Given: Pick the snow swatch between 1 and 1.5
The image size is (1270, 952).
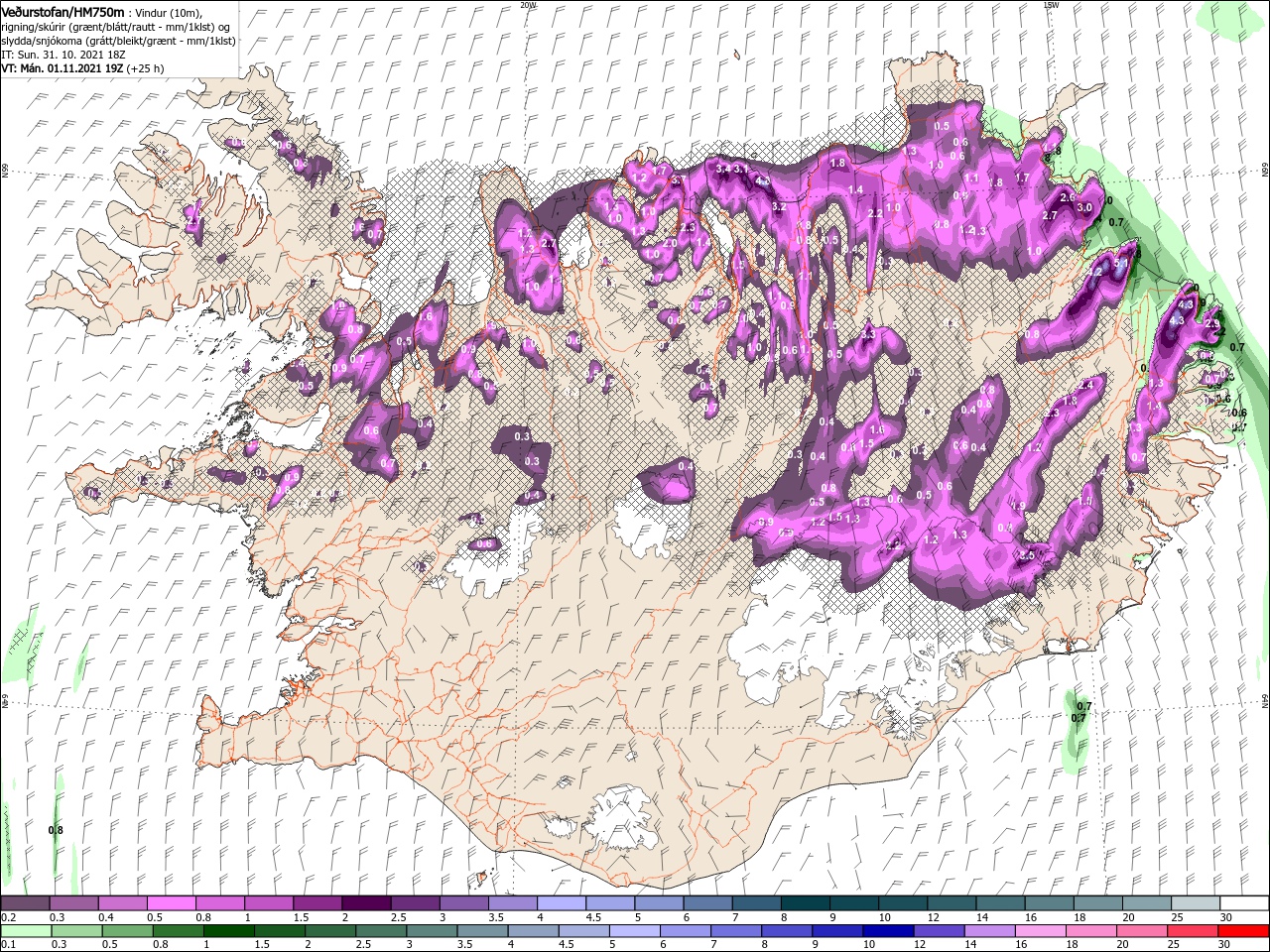Looking at the screenshot, I should pyautogui.click(x=270, y=903).
